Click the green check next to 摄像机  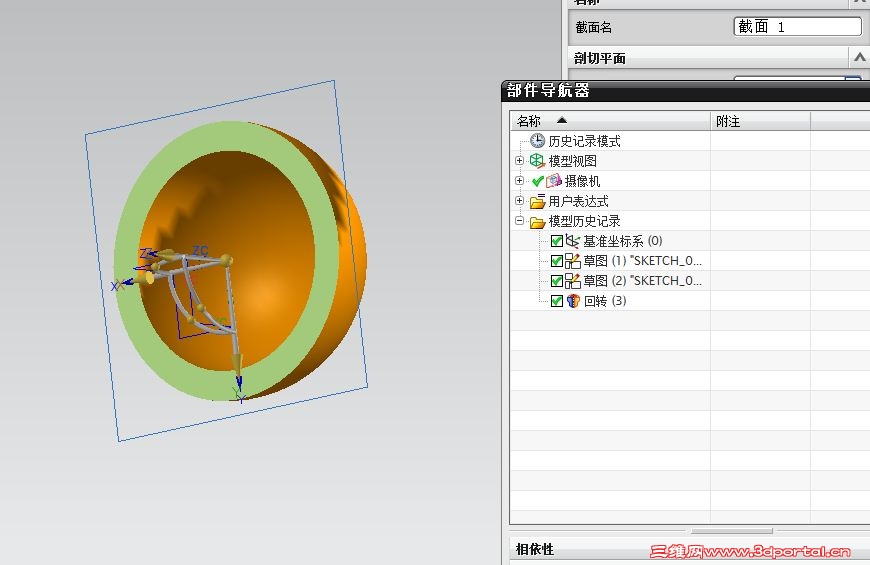pyautogui.click(x=537, y=181)
